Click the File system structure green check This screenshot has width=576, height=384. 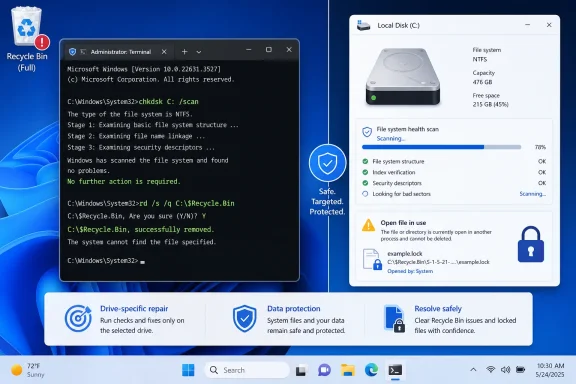click(x=365, y=161)
